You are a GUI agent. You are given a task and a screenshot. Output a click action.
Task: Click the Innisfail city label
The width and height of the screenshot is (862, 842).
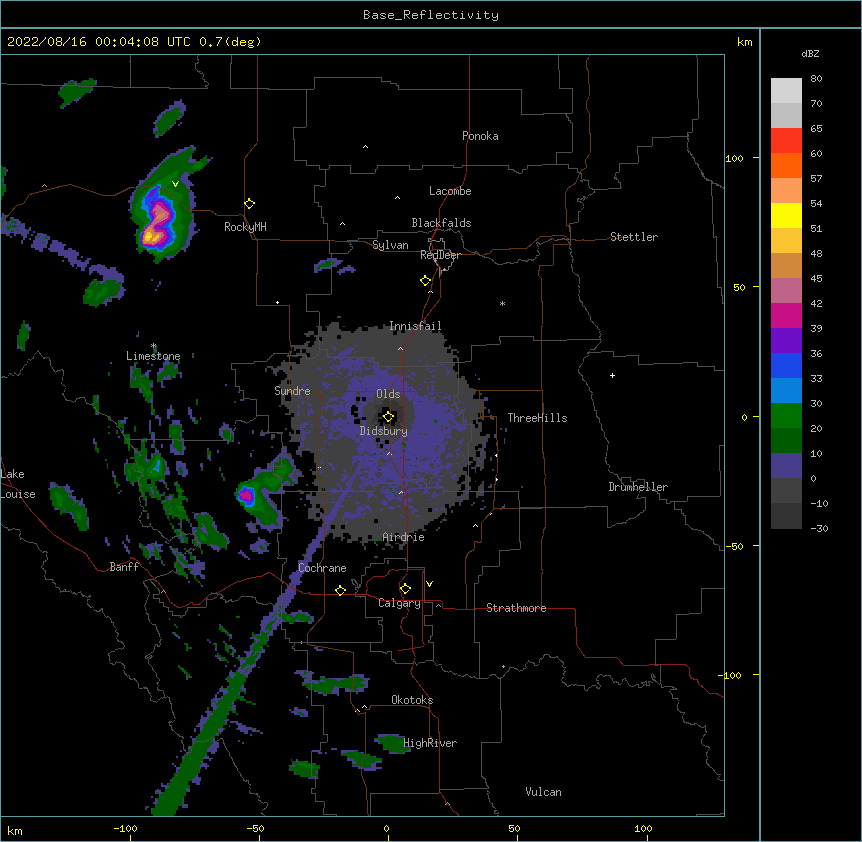coord(415,326)
